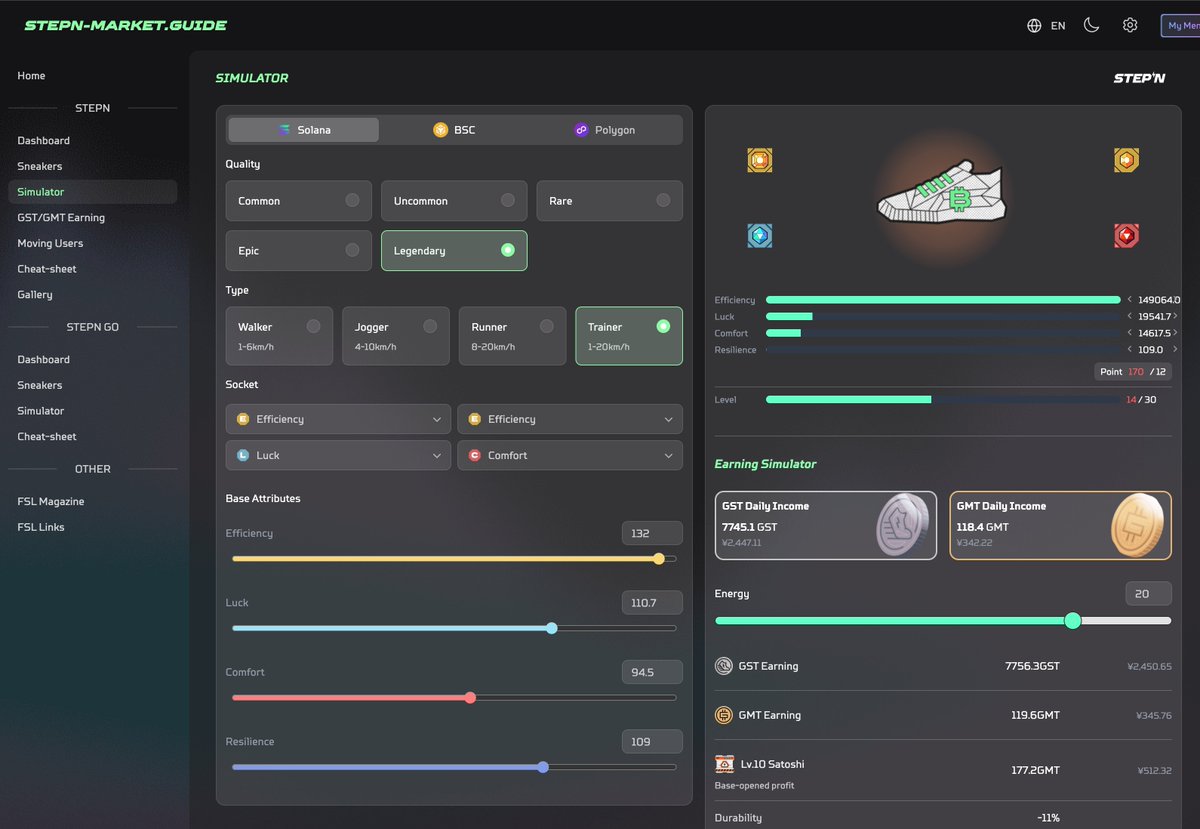Toggle dark mode moon icon

1091,25
